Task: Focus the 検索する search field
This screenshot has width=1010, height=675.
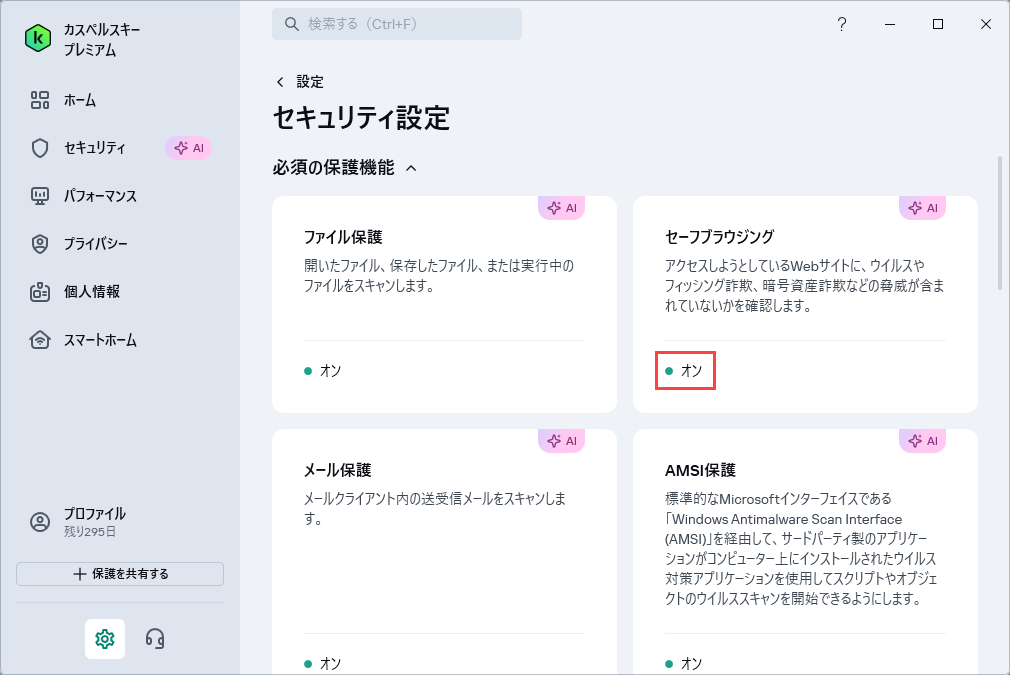Action: coord(397,24)
